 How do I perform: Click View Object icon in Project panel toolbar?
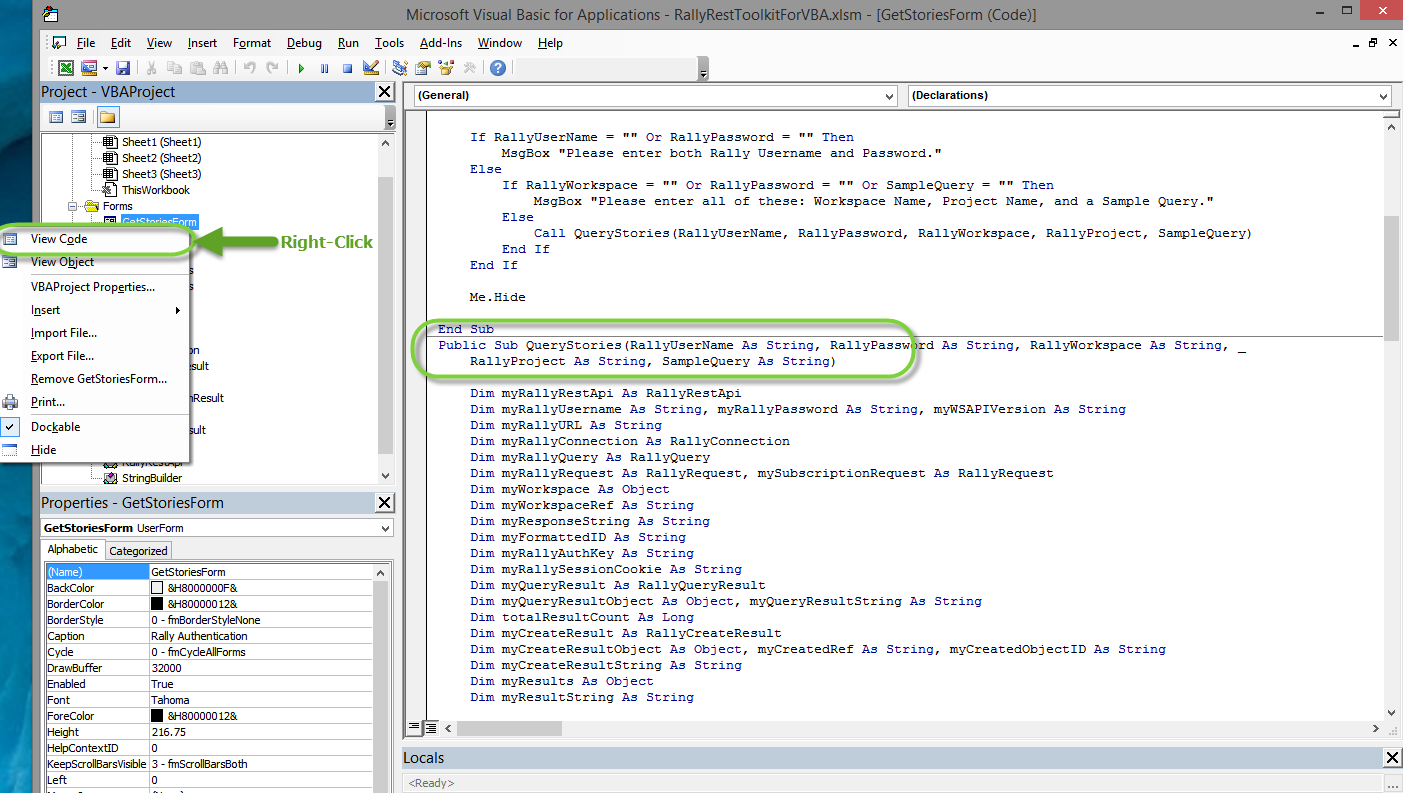point(78,117)
